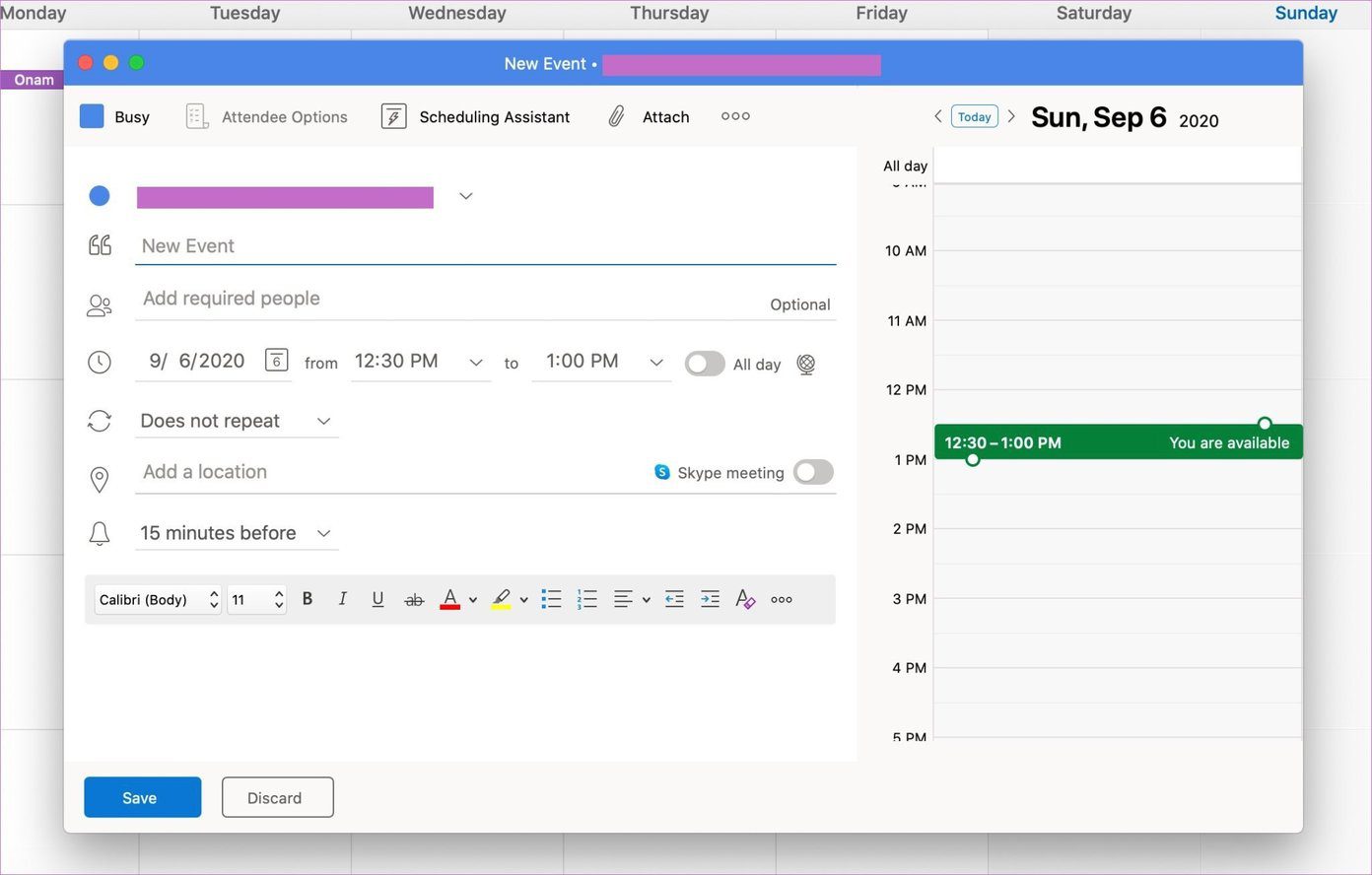Click the Wednesday column header in background calendar
This screenshot has height=875, width=1372.
click(x=457, y=13)
